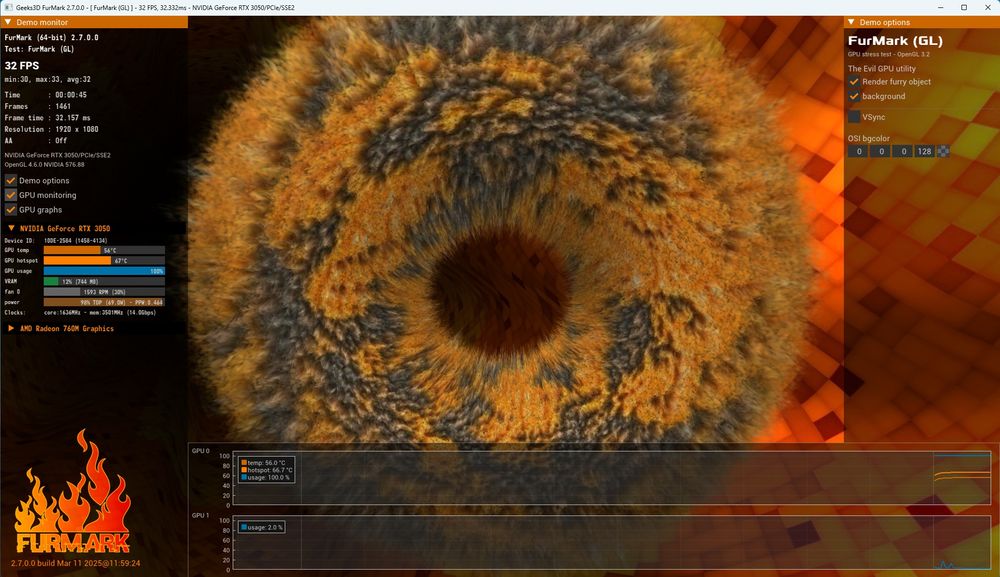Click the 'OpenGL 4.6.0 NVIDIA 576.88' text

(45, 164)
